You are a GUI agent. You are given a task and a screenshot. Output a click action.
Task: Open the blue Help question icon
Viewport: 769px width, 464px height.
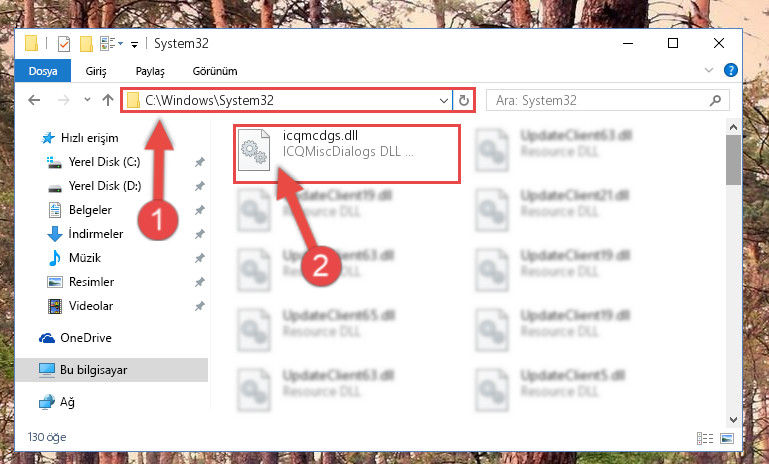[731, 70]
